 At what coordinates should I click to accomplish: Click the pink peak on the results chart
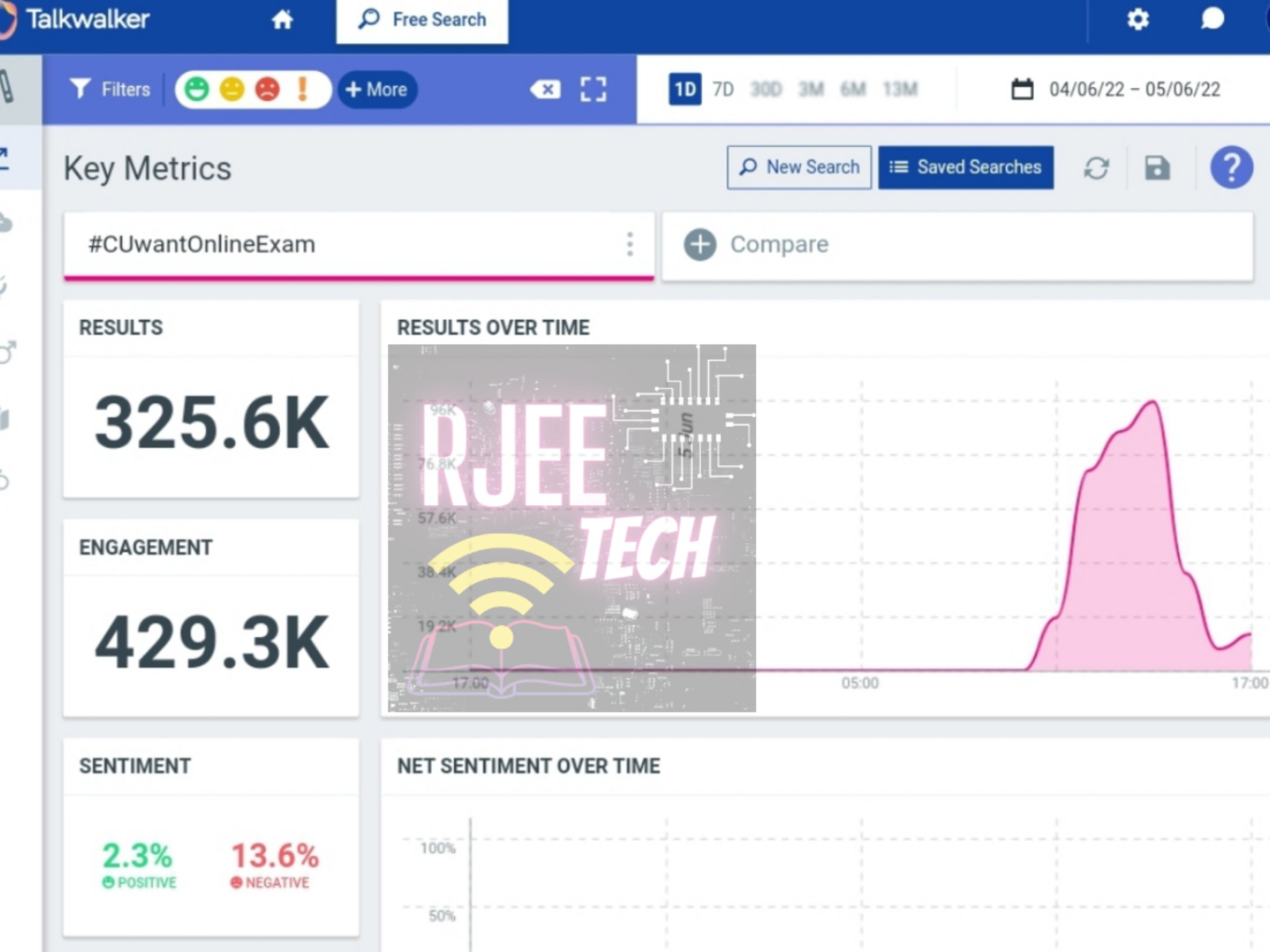tap(1152, 403)
